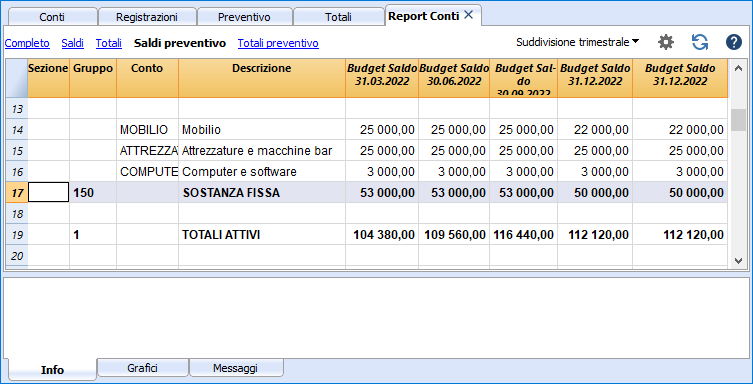Switch to the Registrazioni tab
Screen dimensions: 753x384
point(147,17)
